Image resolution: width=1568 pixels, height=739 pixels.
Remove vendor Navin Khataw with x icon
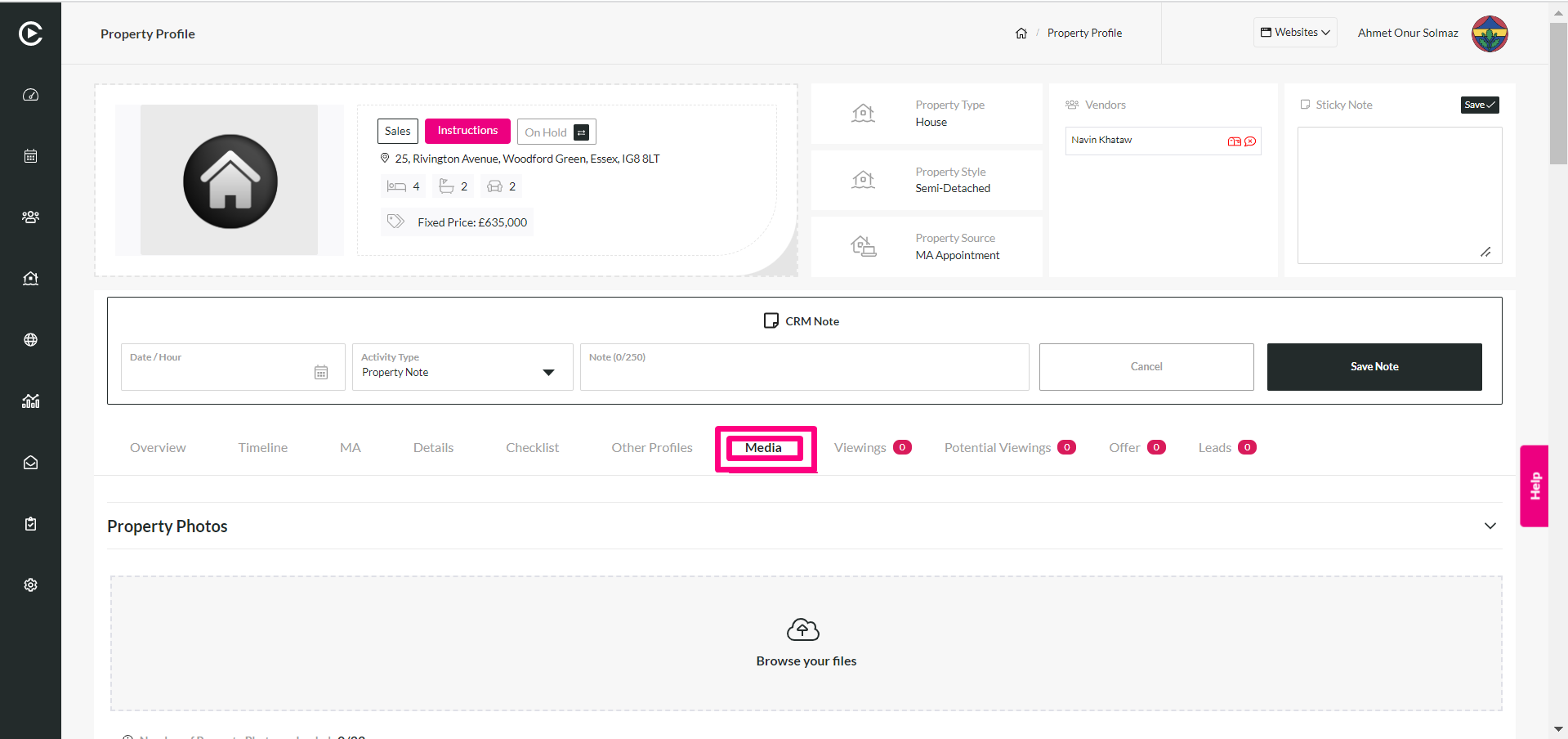pos(1250,141)
